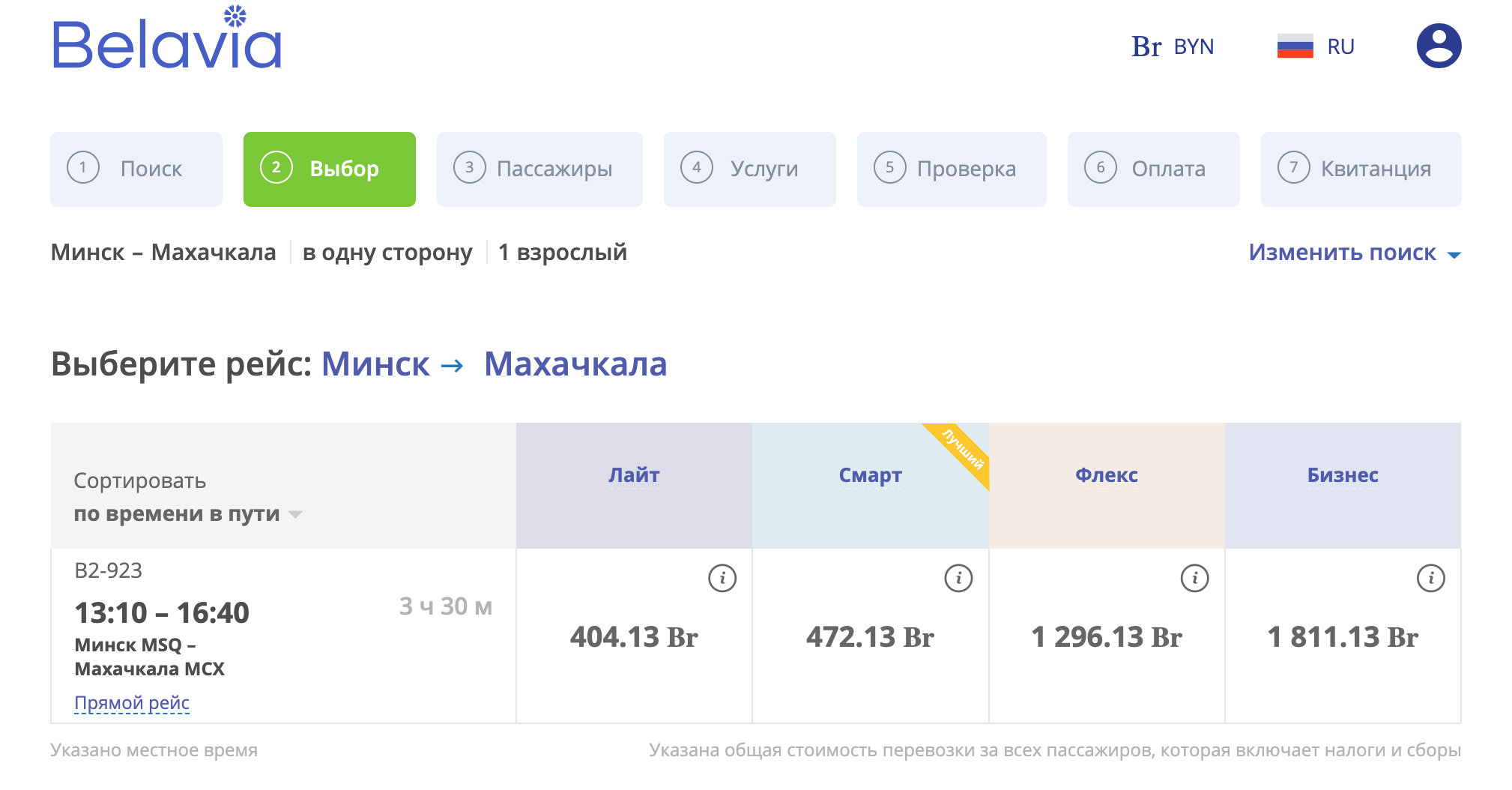Go to step 4 Услуги
This screenshot has width=1512, height=790.
coord(750,169)
